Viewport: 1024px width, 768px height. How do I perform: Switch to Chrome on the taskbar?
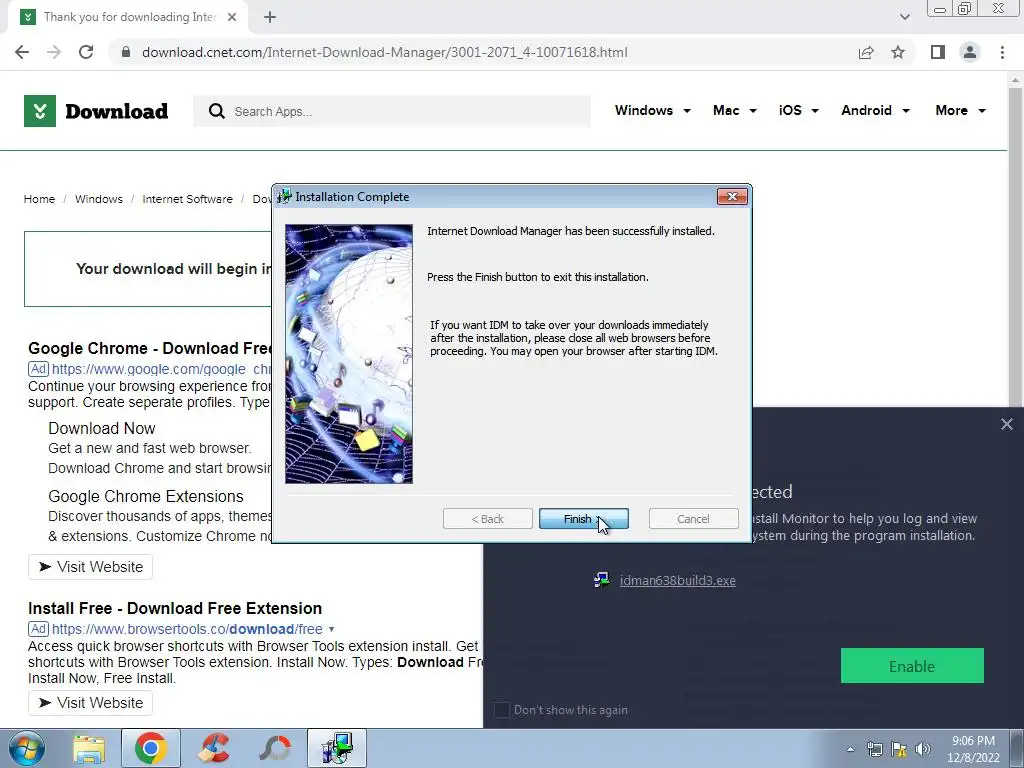(151, 748)
